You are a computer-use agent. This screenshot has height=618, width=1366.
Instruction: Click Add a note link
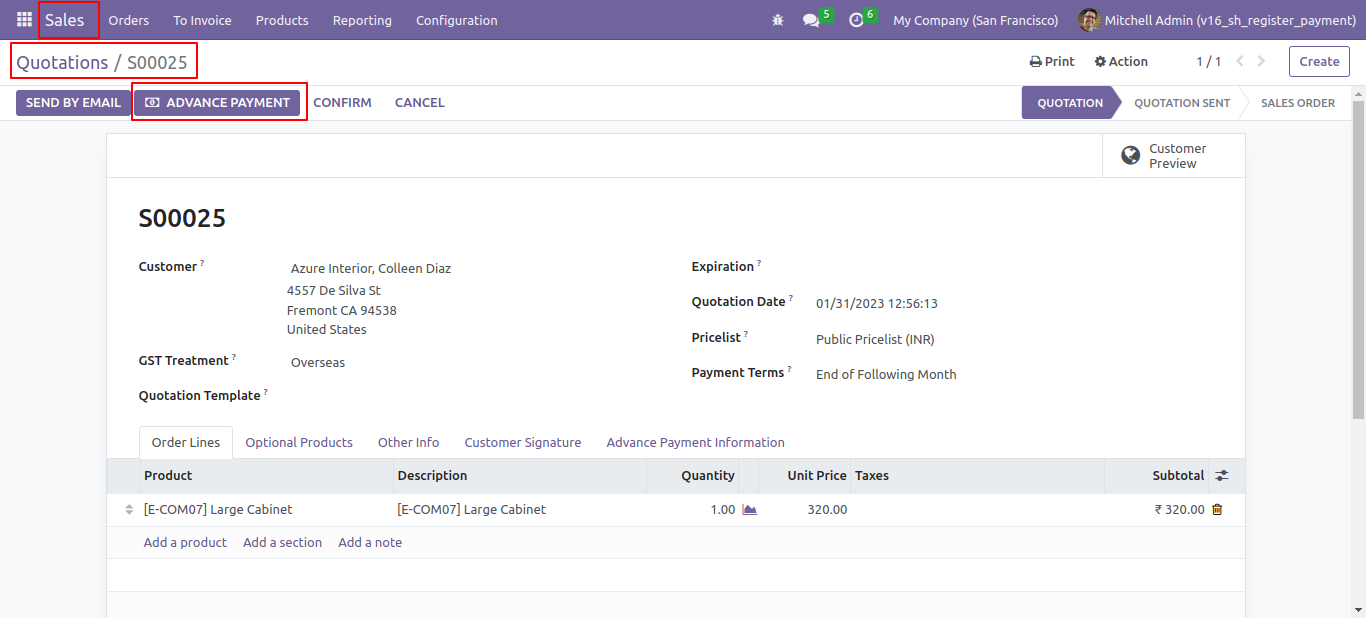pos(370,542)
